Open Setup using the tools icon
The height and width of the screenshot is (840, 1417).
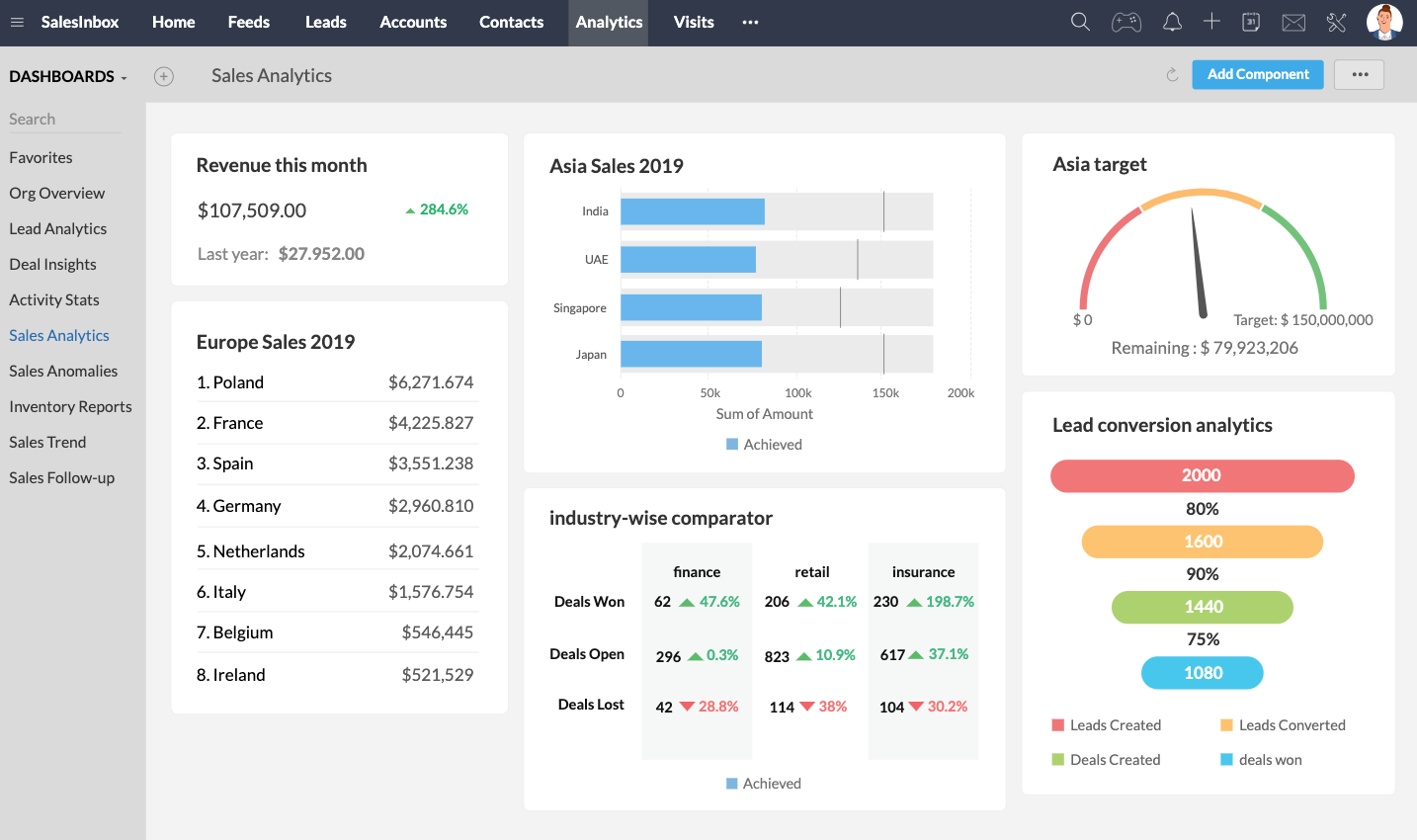pos(1337,21)
